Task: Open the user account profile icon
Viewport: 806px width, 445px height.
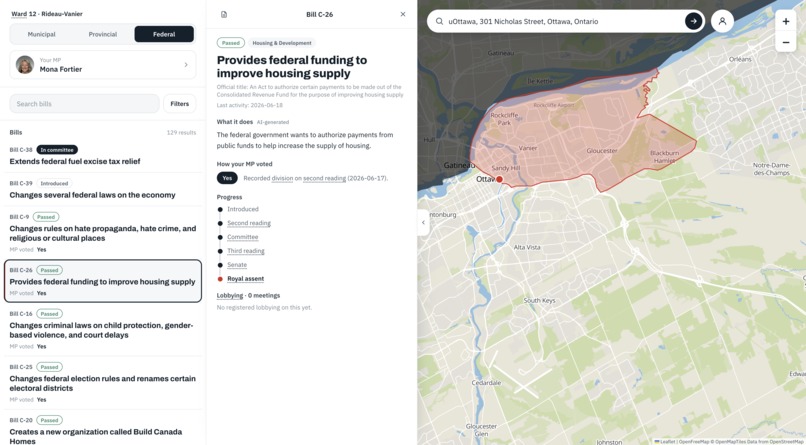Action: click(x=722, y=21)
